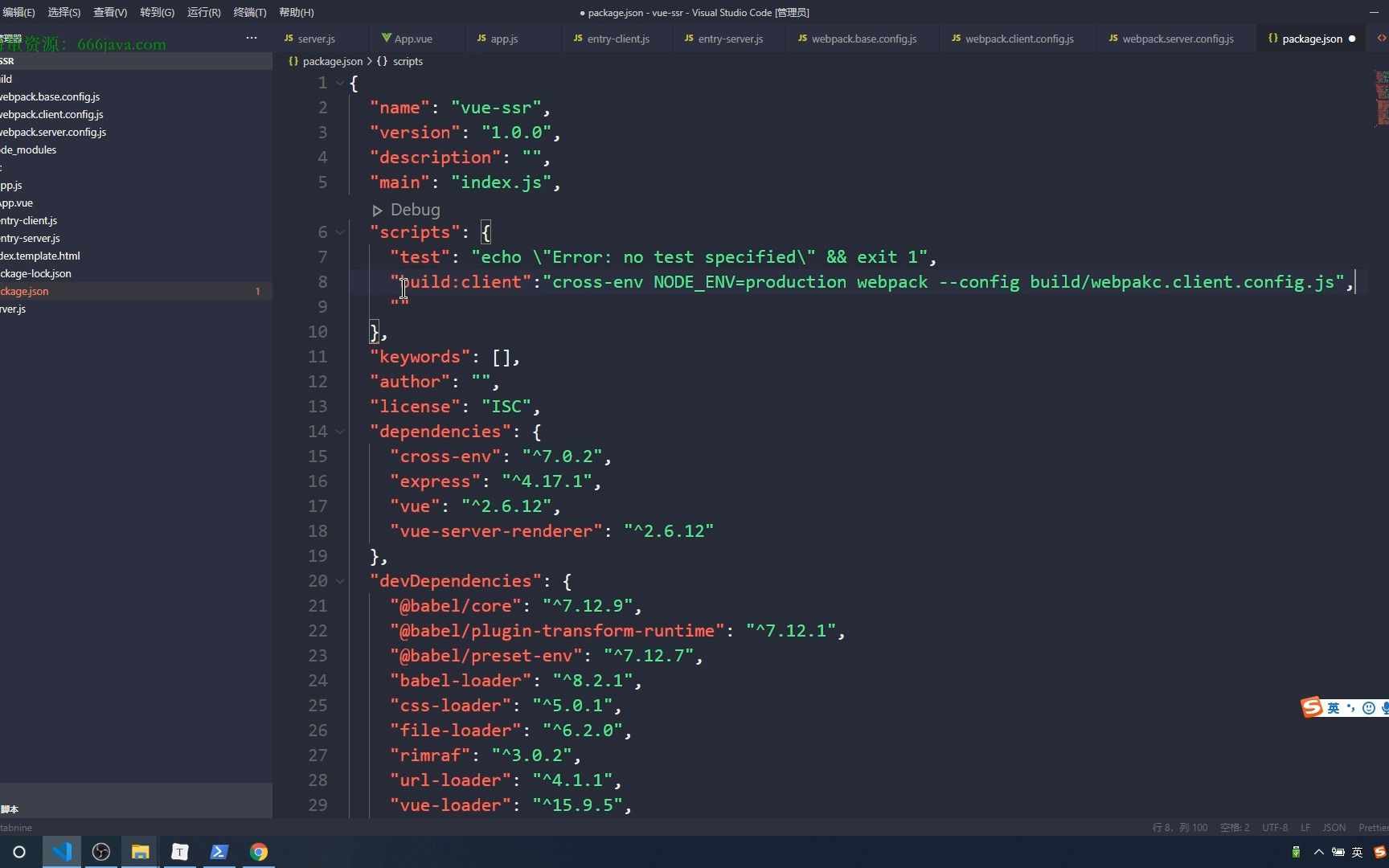Change file encoding UTF-8 in status bar
1389x868 pixels.
[x=1275, y=827]
